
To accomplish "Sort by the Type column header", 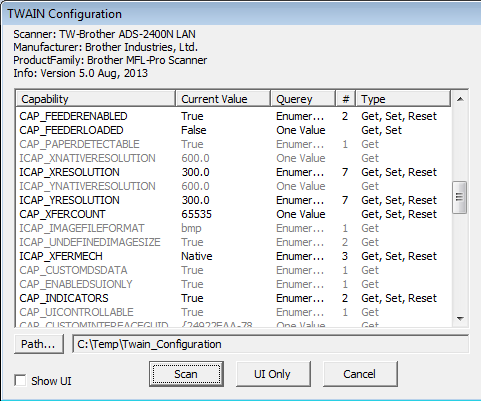I will pos(403,99).
